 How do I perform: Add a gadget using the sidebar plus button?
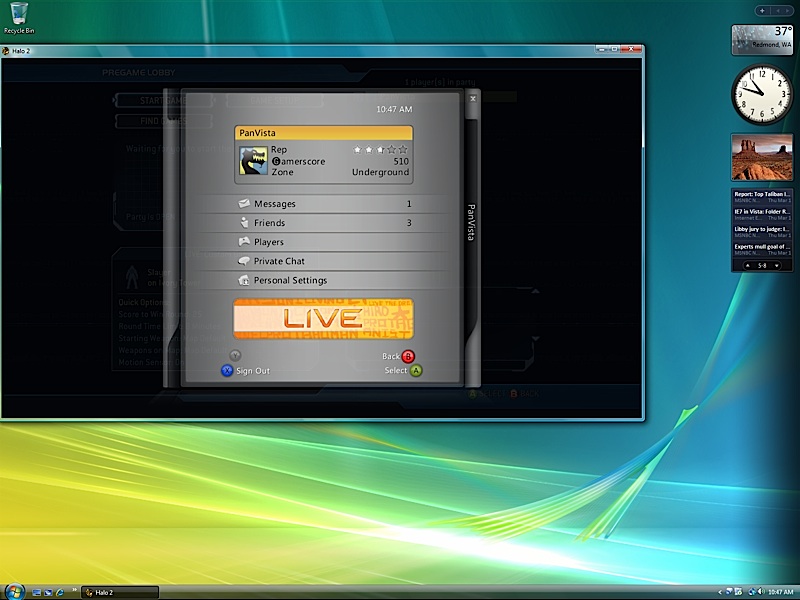pos(763,10)
